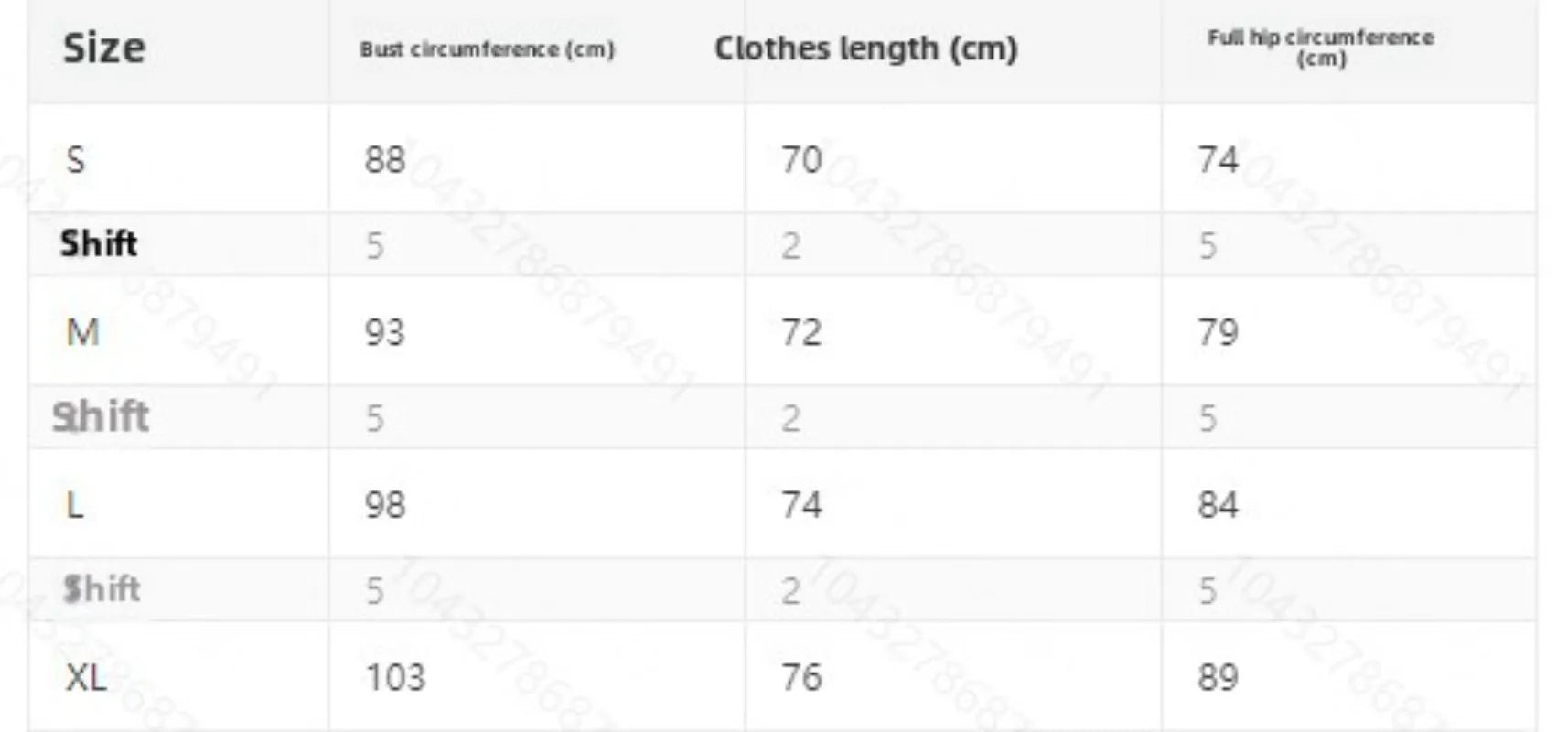1568x732 pixels.
Task: Pick hip circumference value 79 for M
Action: click(1218, 332)
